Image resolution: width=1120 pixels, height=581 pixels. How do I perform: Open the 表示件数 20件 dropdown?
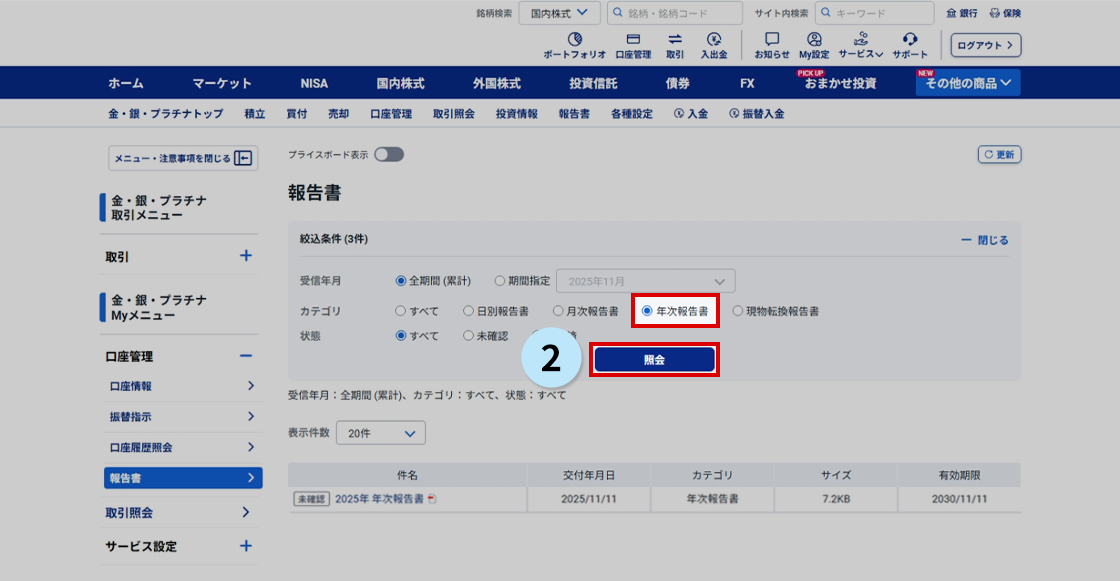381,433
